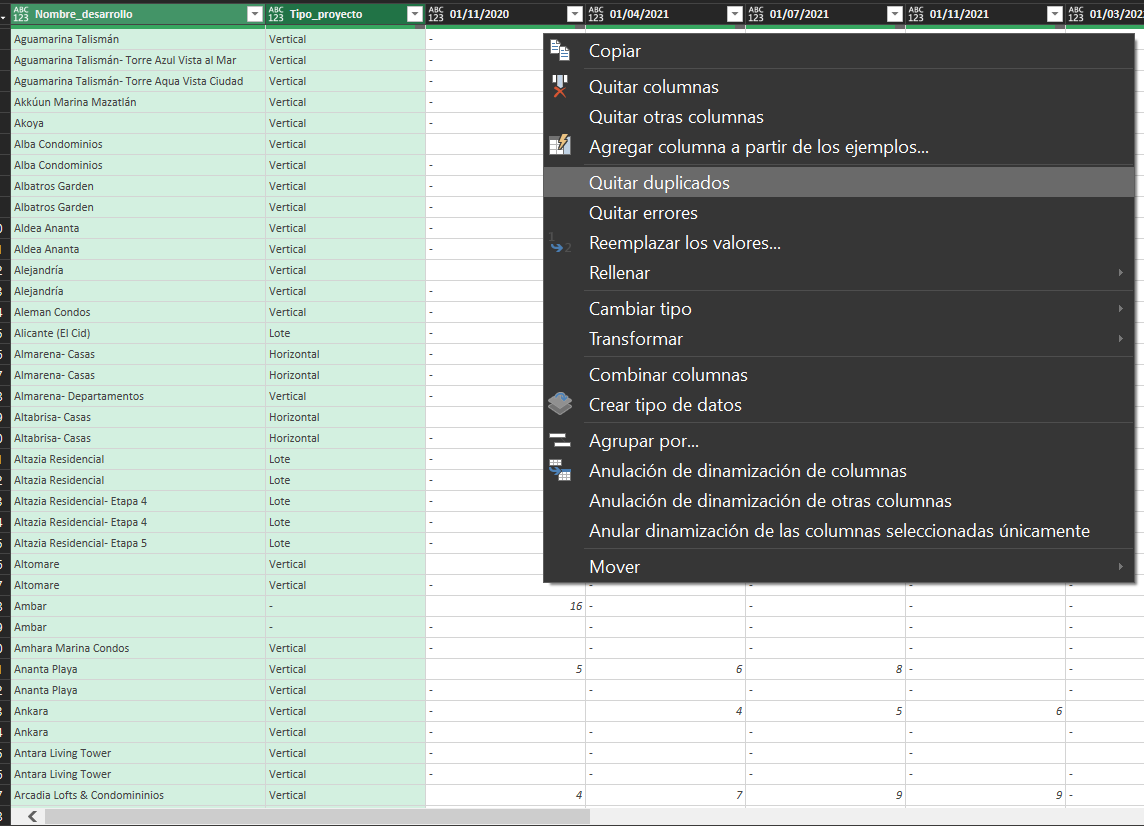Click the Agrupar por icon
This screenshot has width=1144, height=826.
coord(560,440)
